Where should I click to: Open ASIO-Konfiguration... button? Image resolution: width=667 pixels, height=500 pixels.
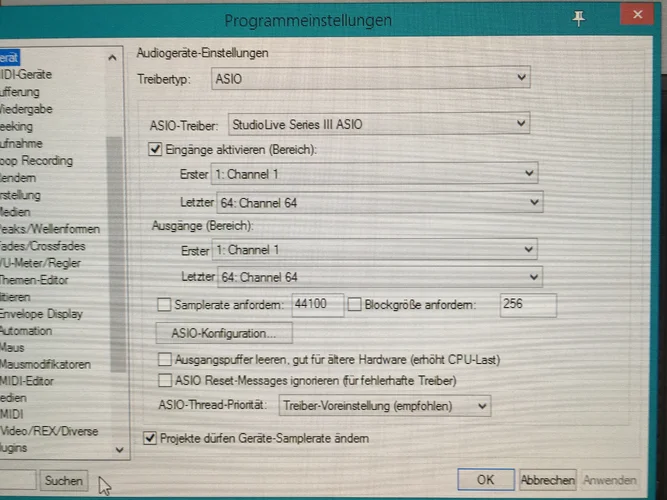coord(224,333)
